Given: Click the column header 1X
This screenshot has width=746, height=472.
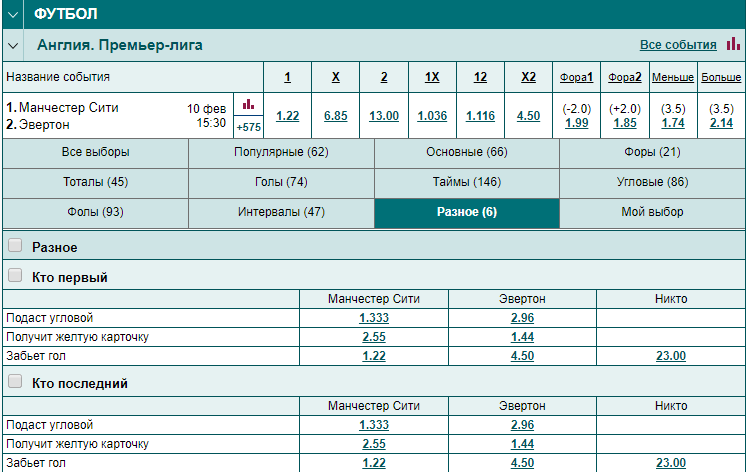Looking at the screenshot, I should 432,77.
